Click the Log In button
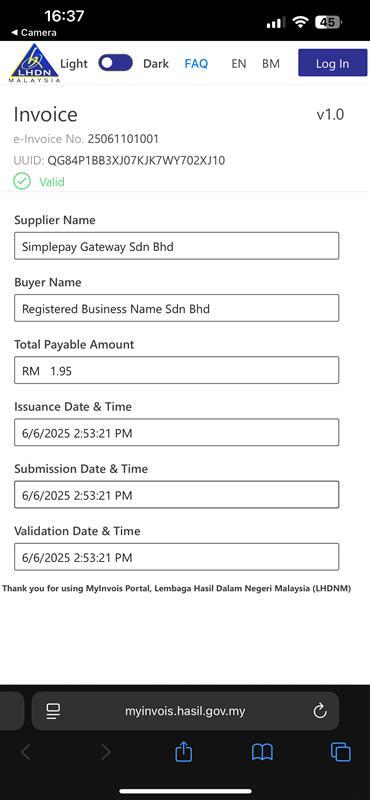The height and width of the screenshot is (800, 370). click(332, 63)
